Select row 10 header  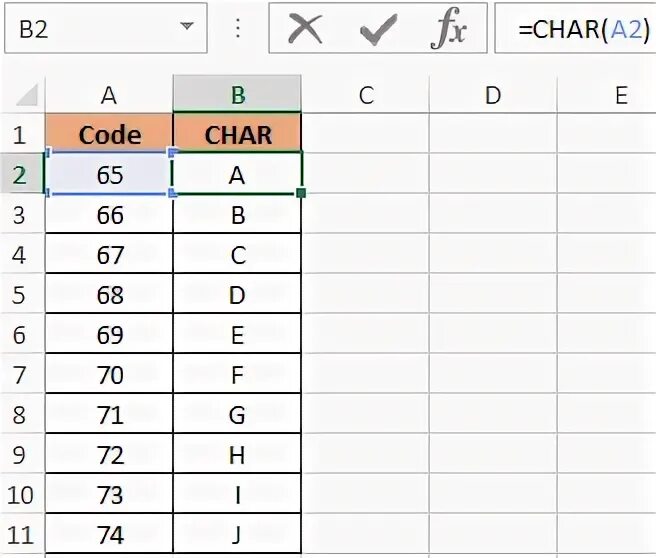[x=22, y=493]
